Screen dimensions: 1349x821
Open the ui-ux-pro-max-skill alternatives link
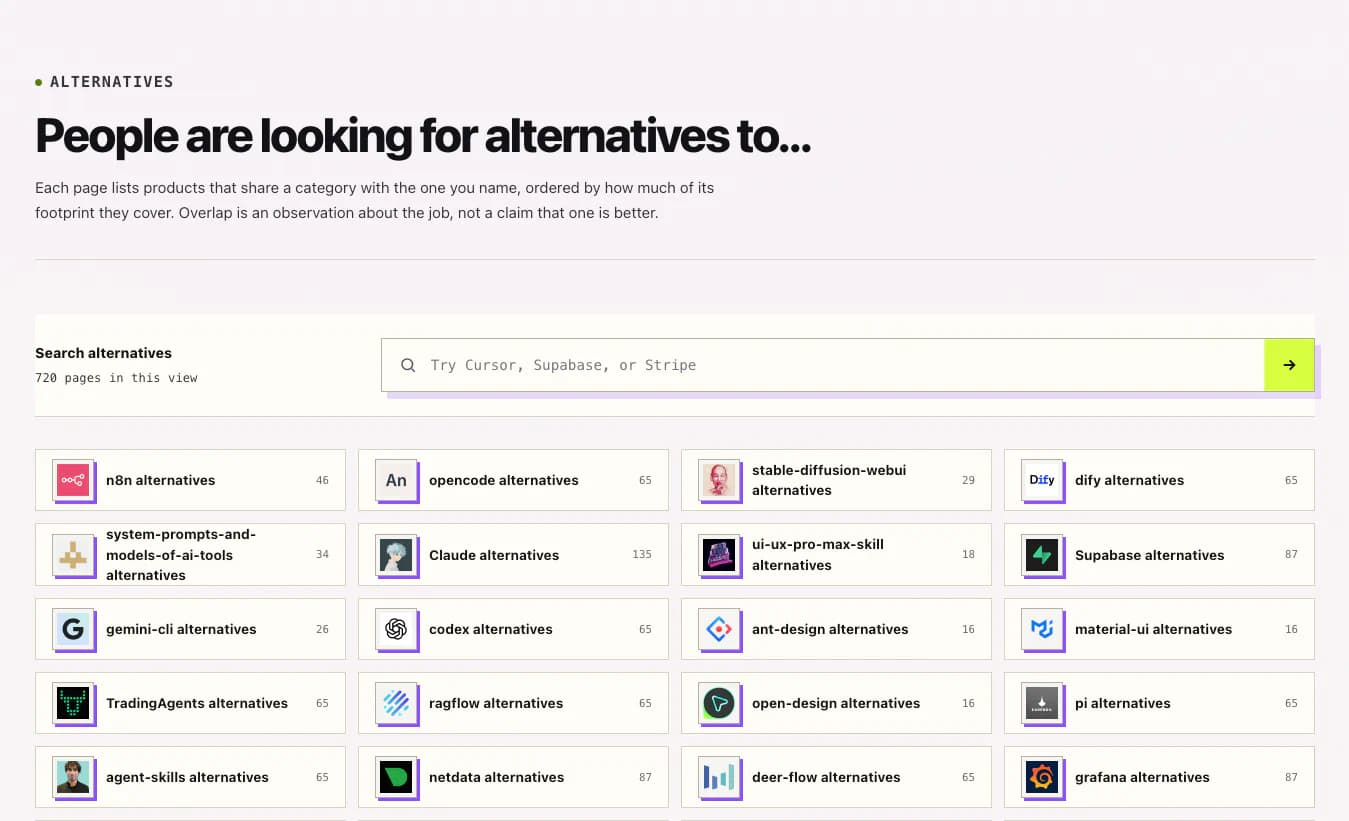click(x=836, y=555)
